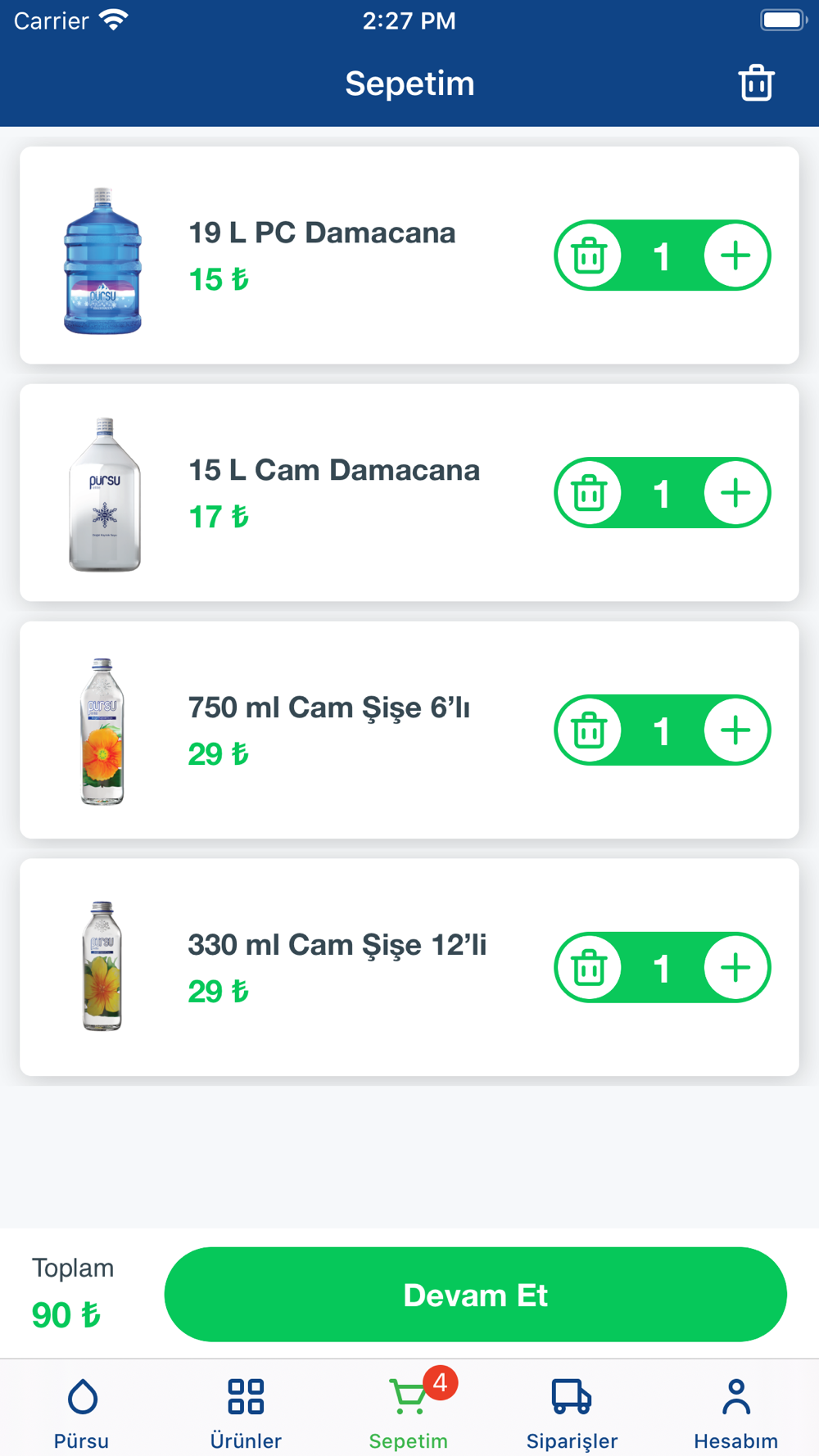Viewport: 819px width, 1456px height.
Task: Remove 750 ml Cam Şişe 6'lı item
Action: coord(589,730)
